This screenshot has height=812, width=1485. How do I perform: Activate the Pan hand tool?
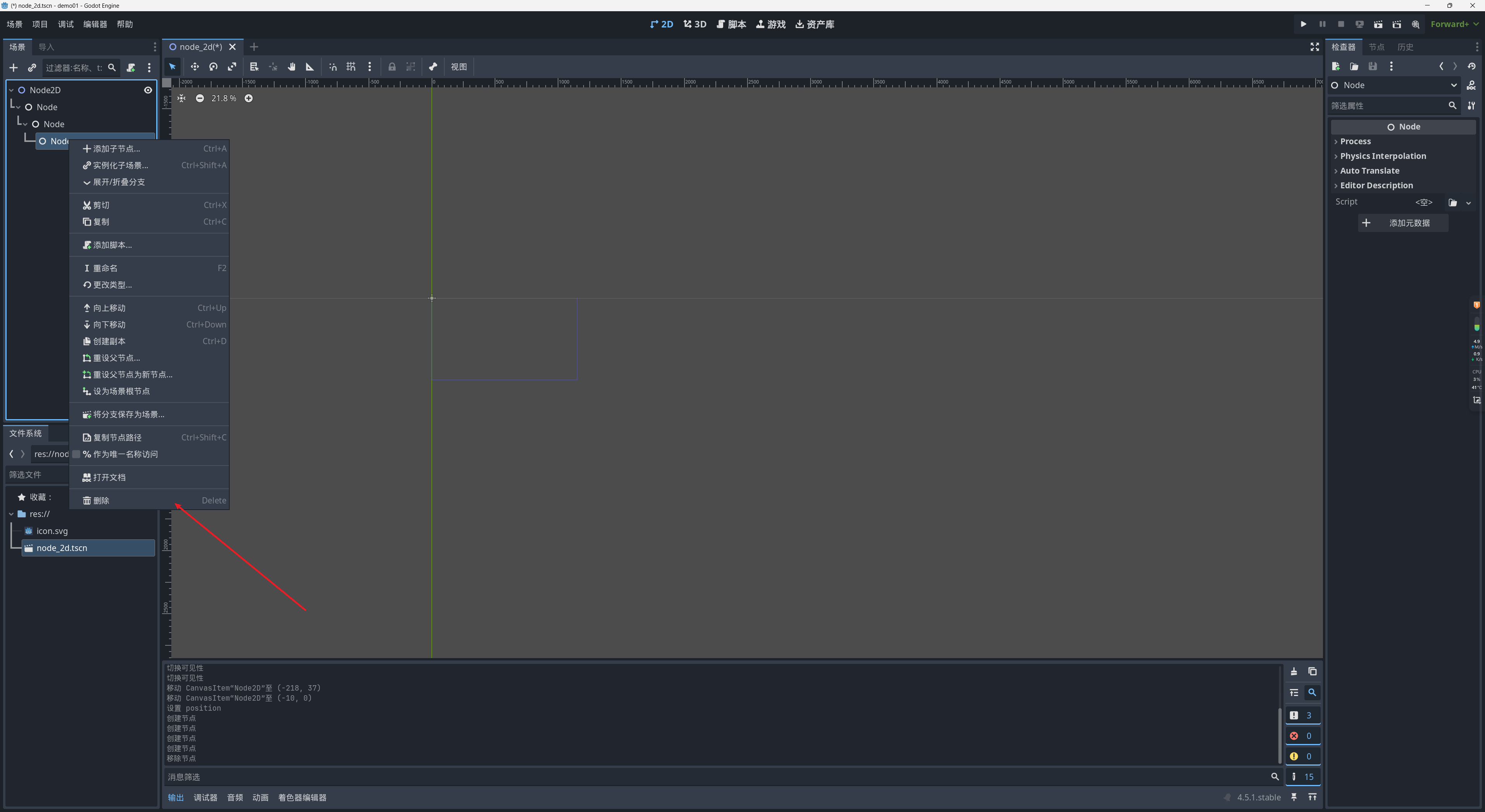[291, 67]
